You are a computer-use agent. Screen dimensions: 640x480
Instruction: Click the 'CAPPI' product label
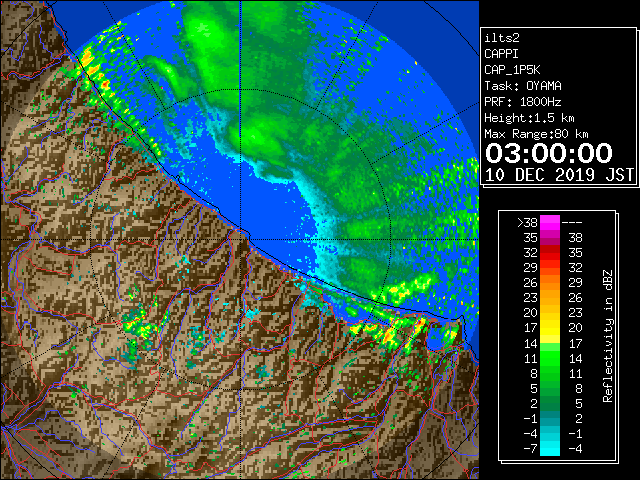(x=501, y=54)
